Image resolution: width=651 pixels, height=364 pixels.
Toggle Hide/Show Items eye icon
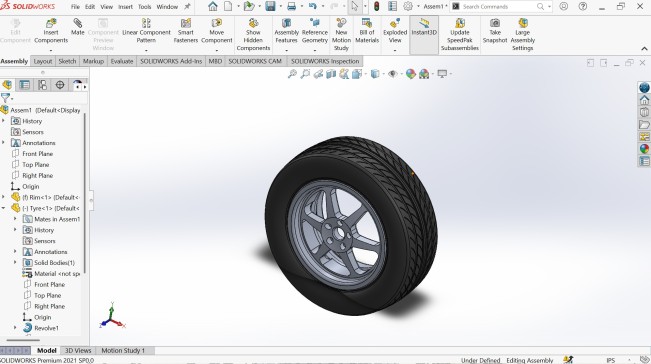[392, 74]
